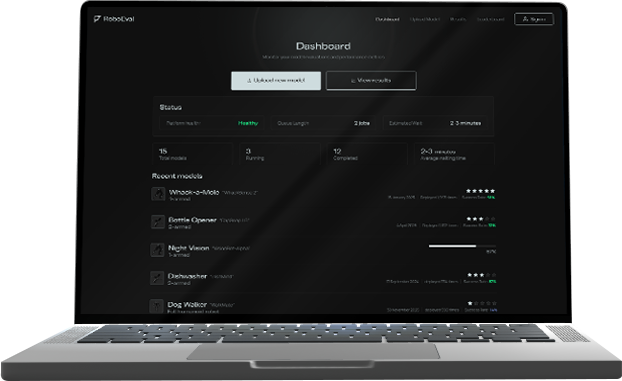622x381 pixels.
Task: Click the Estimated Wait 2-3 minutes value
Action: (465, 123)
